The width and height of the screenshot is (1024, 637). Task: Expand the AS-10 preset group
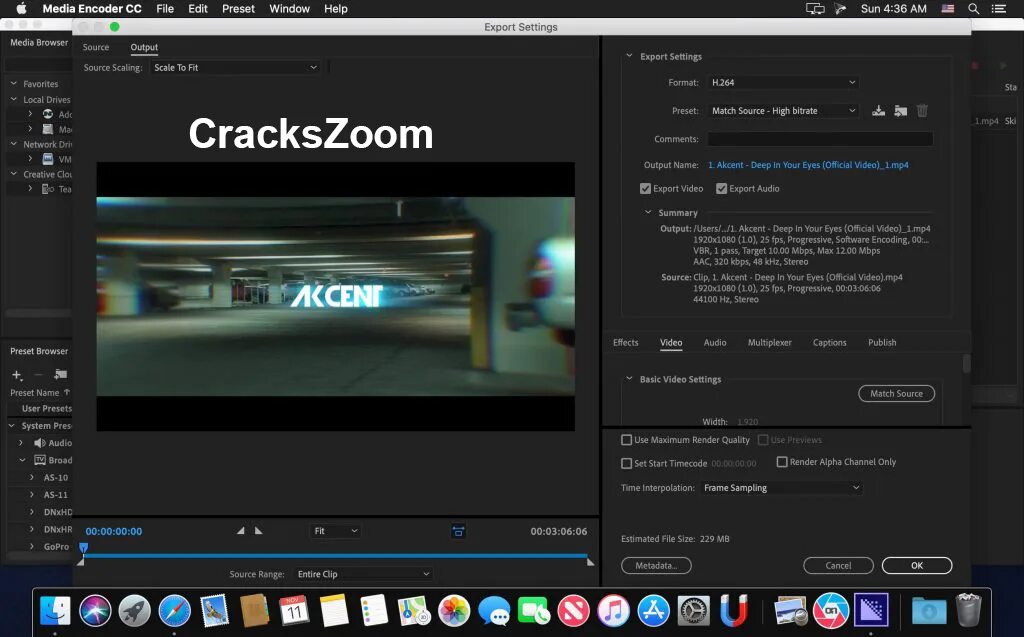31,477
